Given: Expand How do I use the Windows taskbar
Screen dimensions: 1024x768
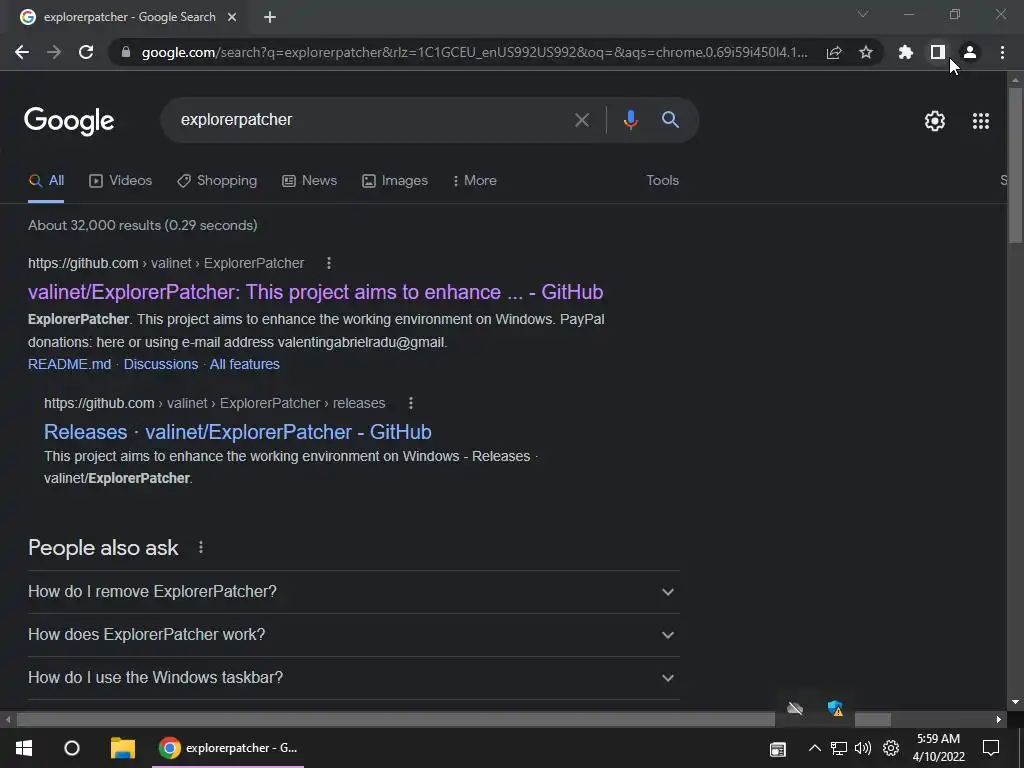Looking at the screenshot, I should pyautogui.click(x=354, y=678).
